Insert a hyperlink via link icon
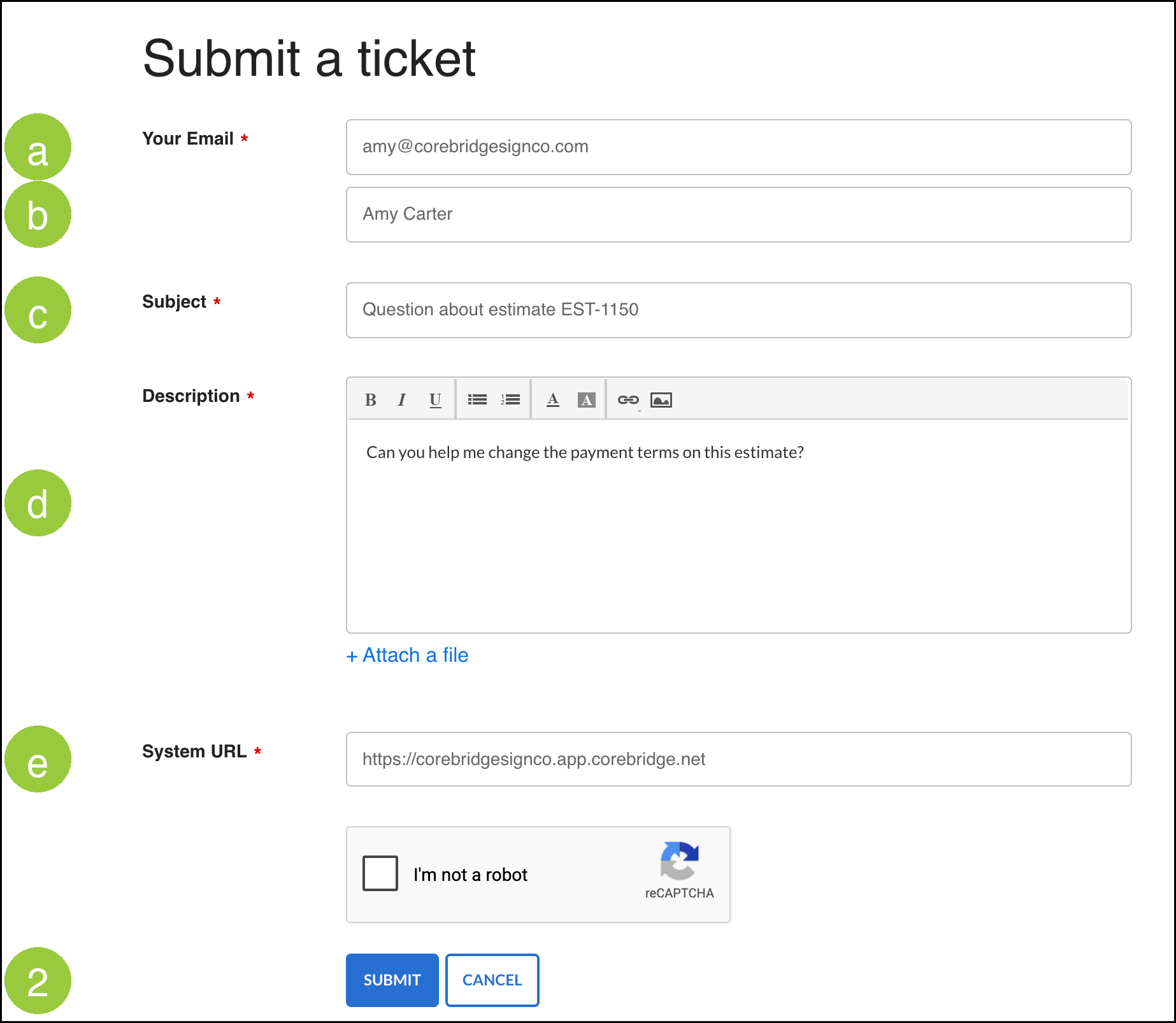Viewport: 1176px width, 1023px height. click(x=628, y=400)
